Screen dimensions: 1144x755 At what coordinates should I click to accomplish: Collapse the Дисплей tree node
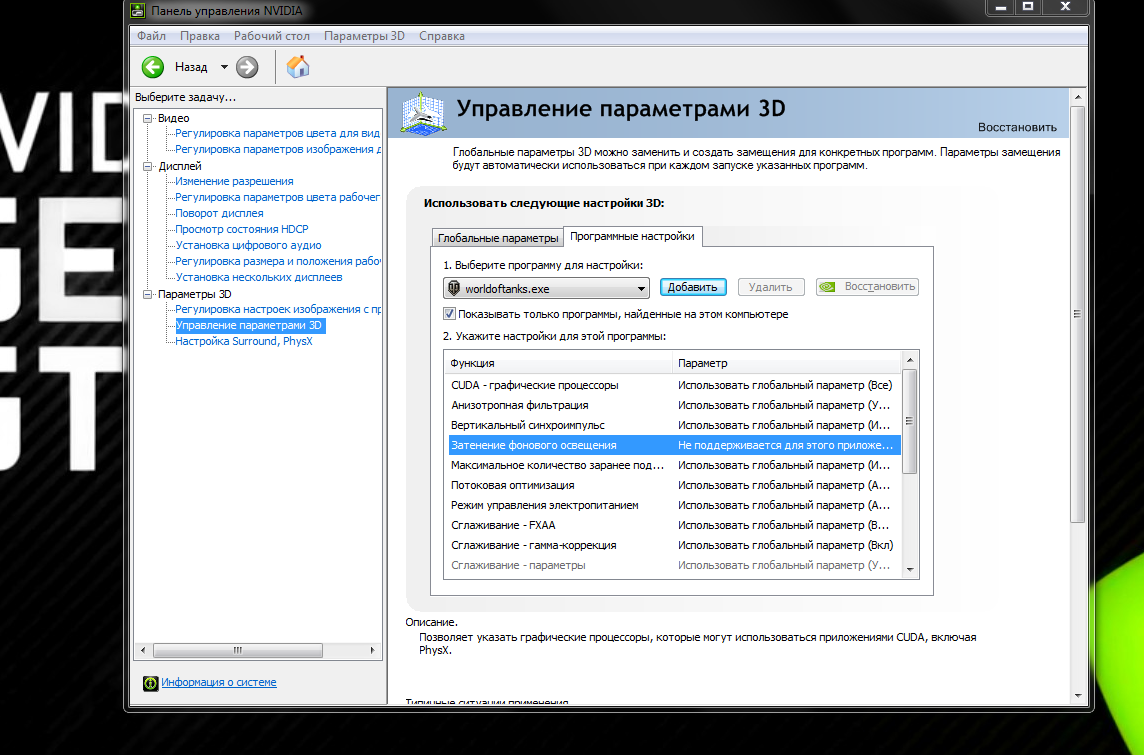pyautogui.click(x=147, y=166)
